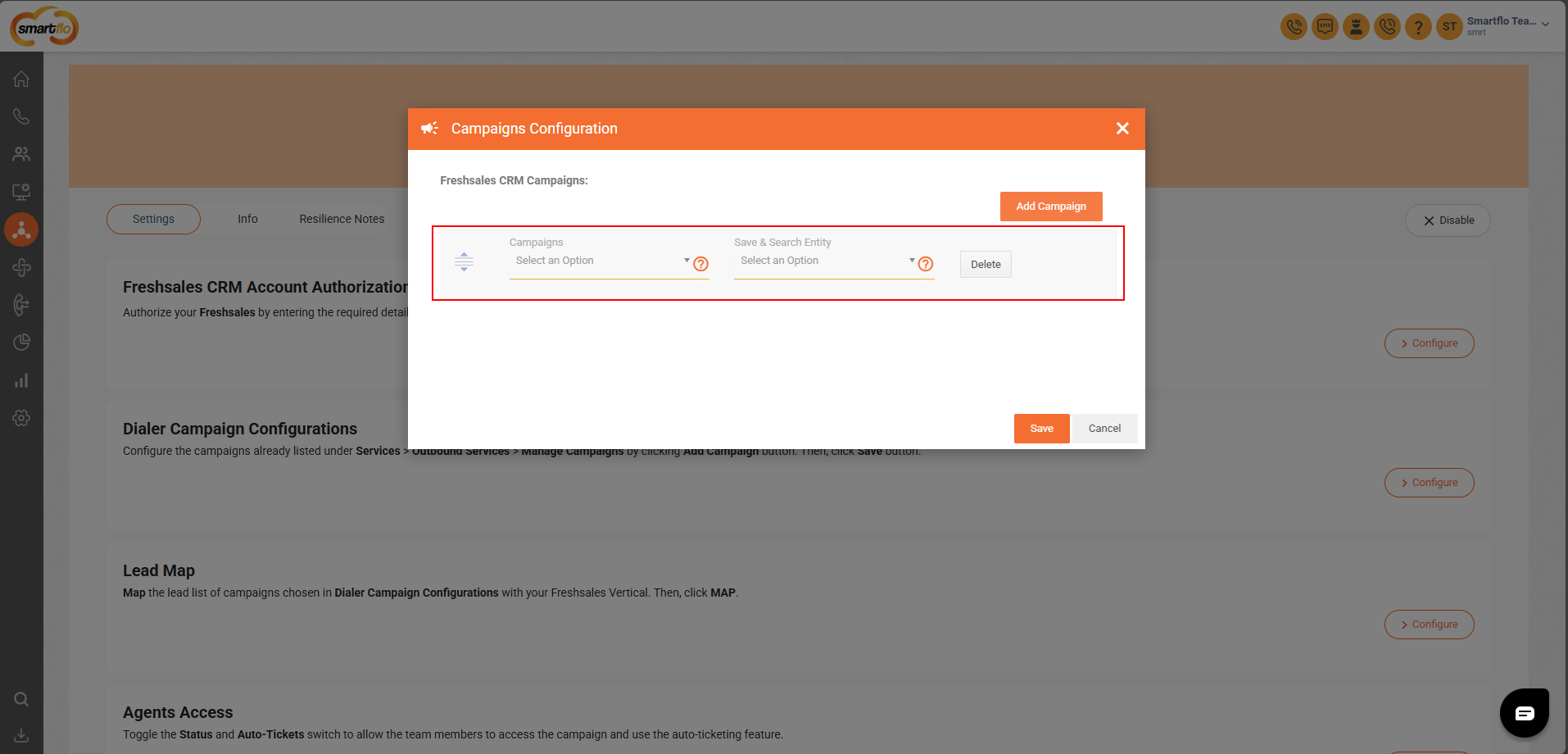This screenshot has height=754, width=1568.
Task: Click the search magnifier sidebar icon
Action: tap(21, 699)
